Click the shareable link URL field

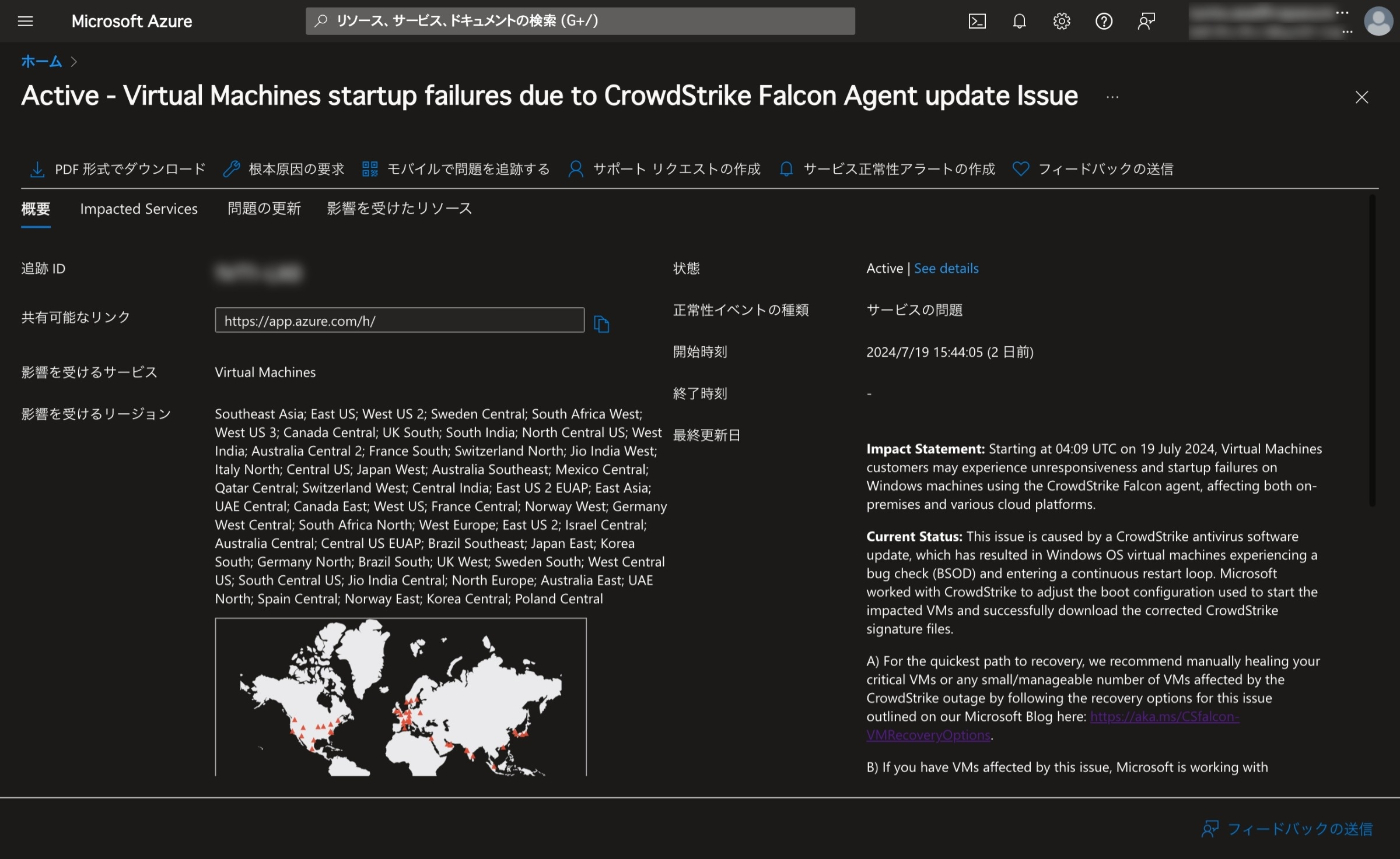pyautogui.click(x=399, y=320)
